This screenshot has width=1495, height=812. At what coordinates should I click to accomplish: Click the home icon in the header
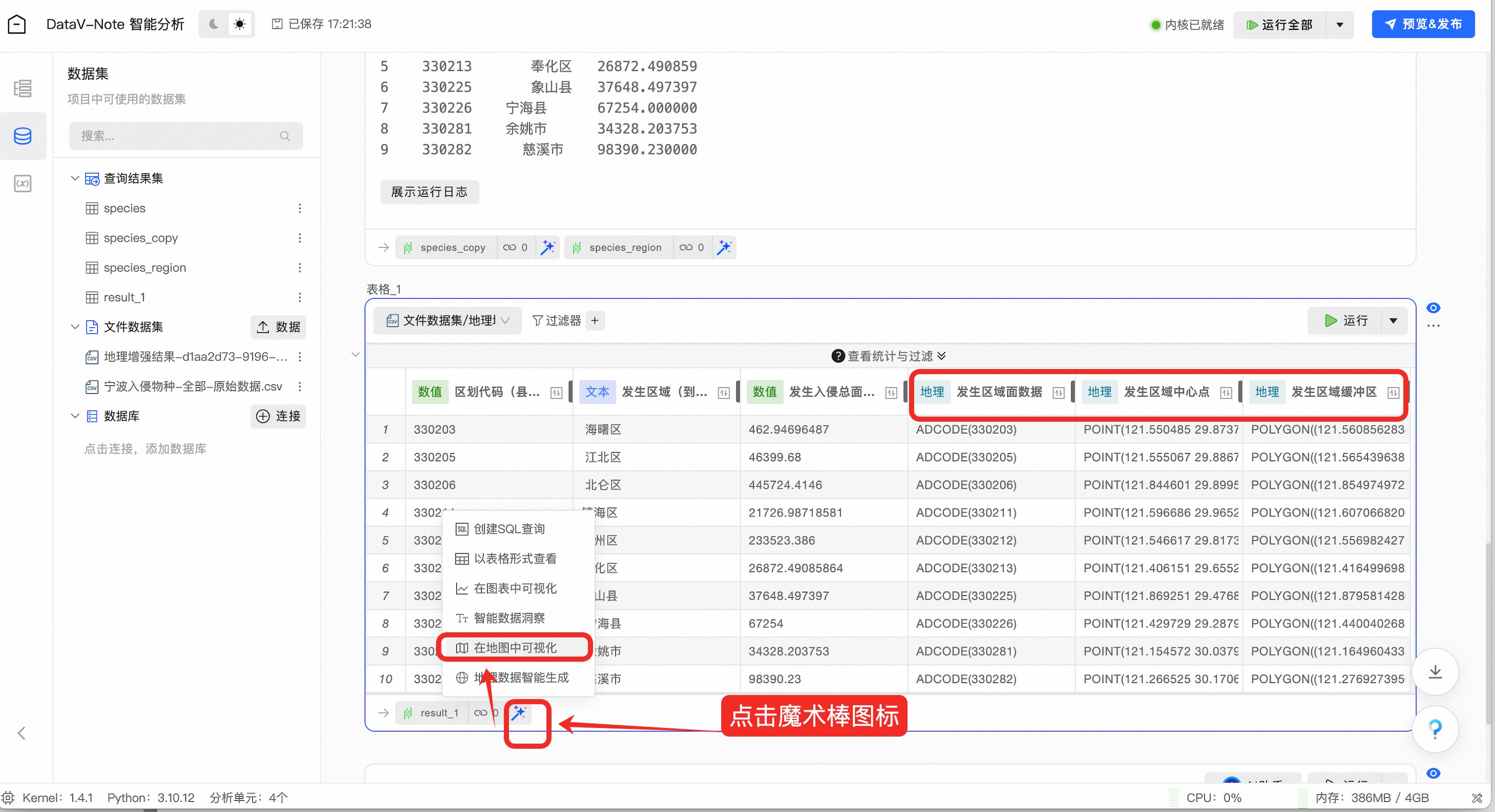17,24
